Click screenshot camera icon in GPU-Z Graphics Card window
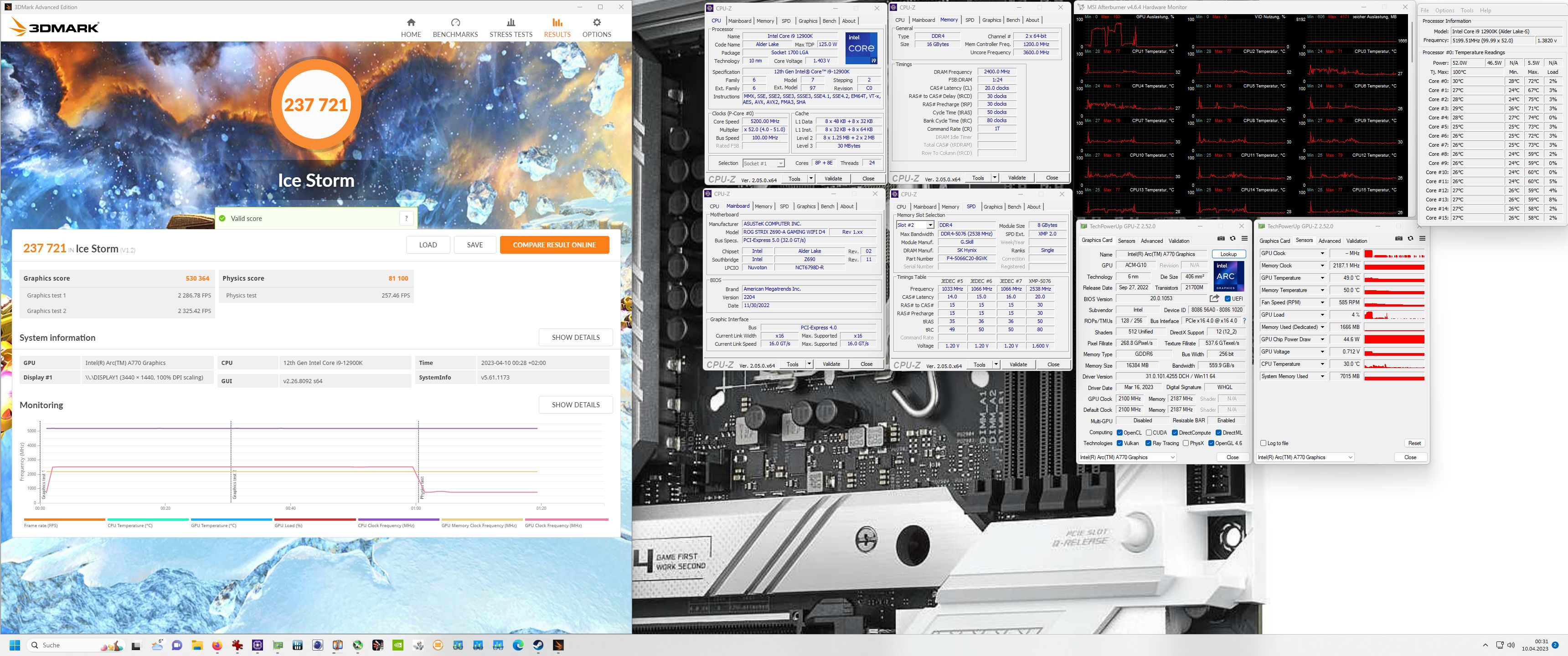 (x=1220, y=239)
